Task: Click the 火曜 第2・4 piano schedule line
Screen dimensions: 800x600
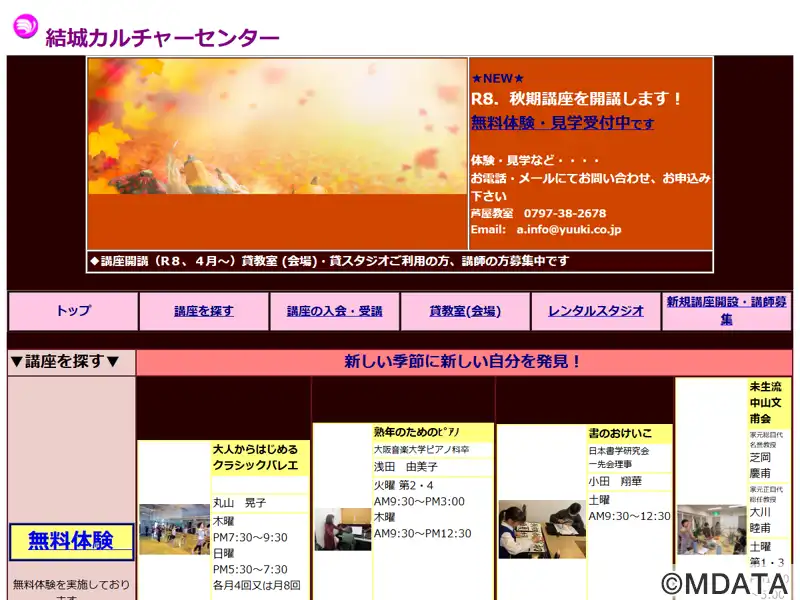Action: [404, 485]
